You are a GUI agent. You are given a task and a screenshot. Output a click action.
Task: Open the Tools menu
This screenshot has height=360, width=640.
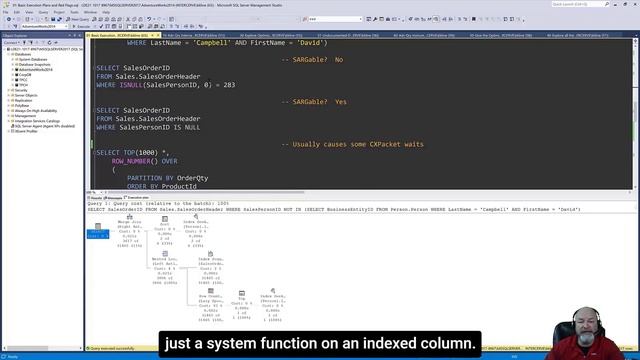(74, 12)
